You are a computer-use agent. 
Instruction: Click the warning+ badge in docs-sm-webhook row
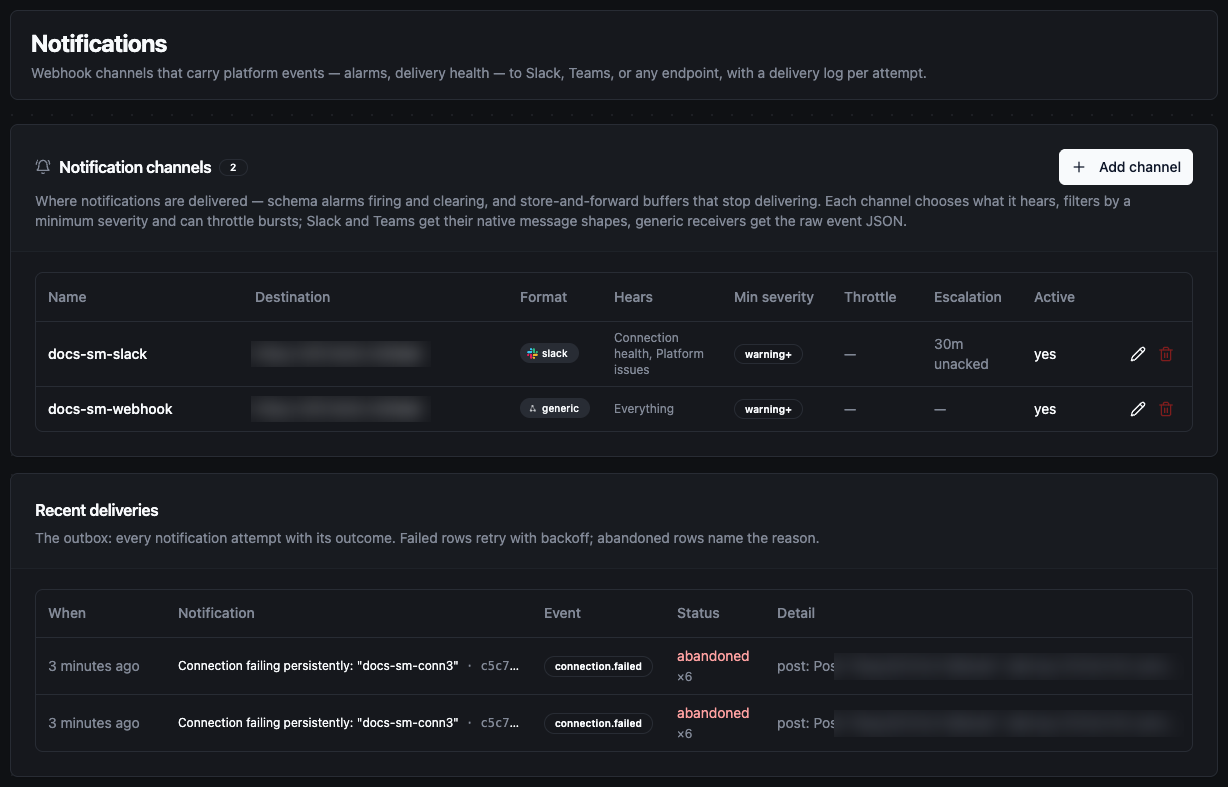768,409
